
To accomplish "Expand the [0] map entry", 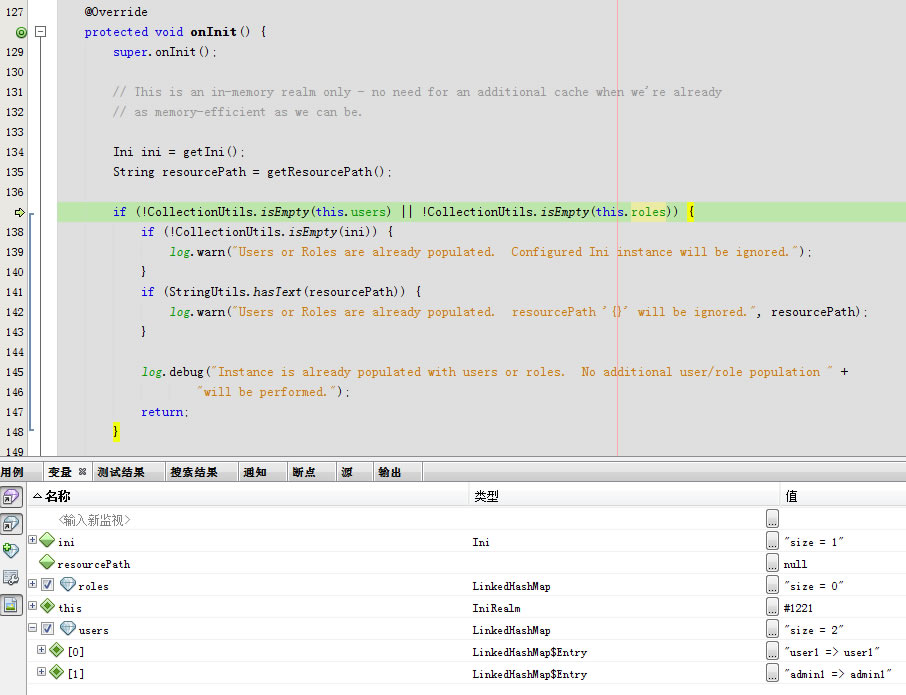I will tap(42, 649).
